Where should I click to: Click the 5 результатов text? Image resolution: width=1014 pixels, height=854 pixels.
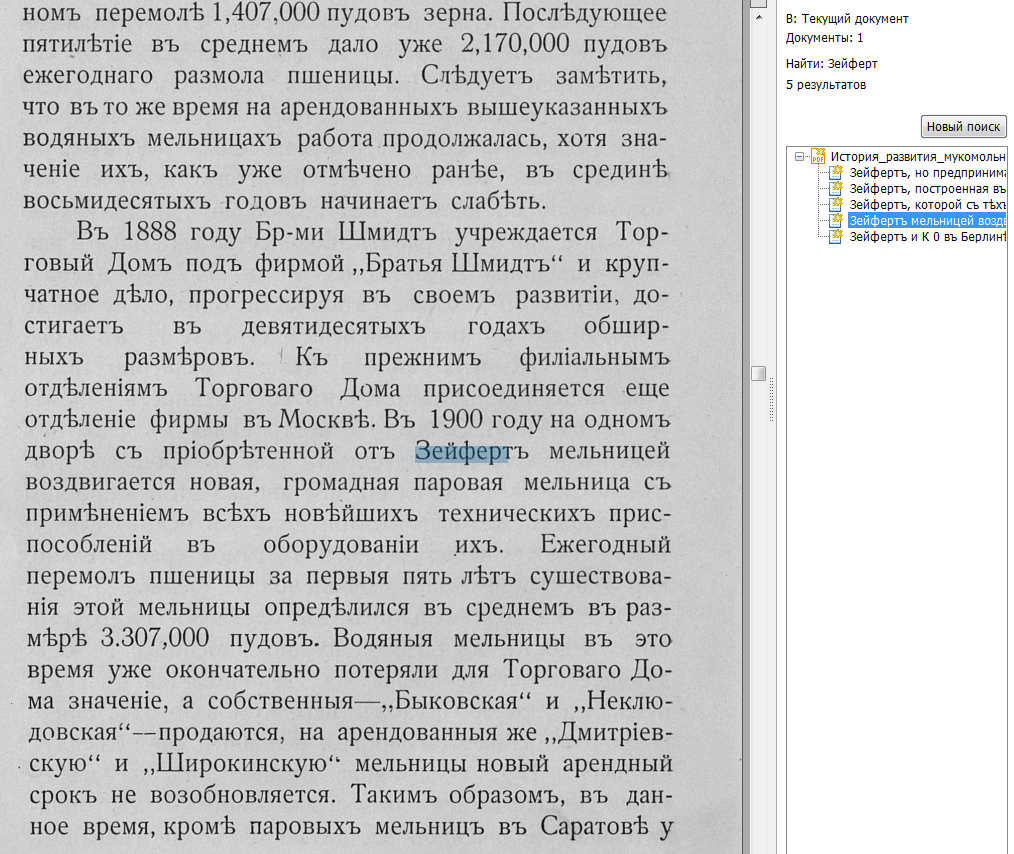[826, 85]
